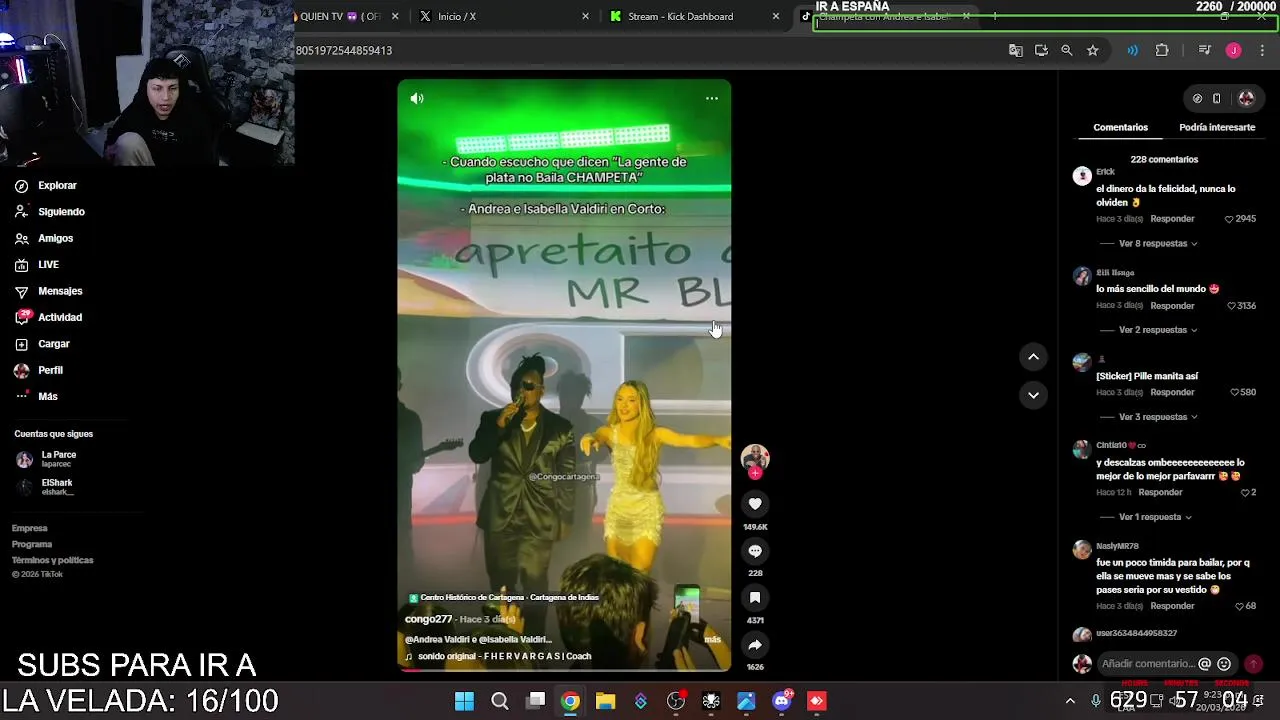1280x720 pixels.
Task: Save video with the bookmark icon
Action: (755, 598)
